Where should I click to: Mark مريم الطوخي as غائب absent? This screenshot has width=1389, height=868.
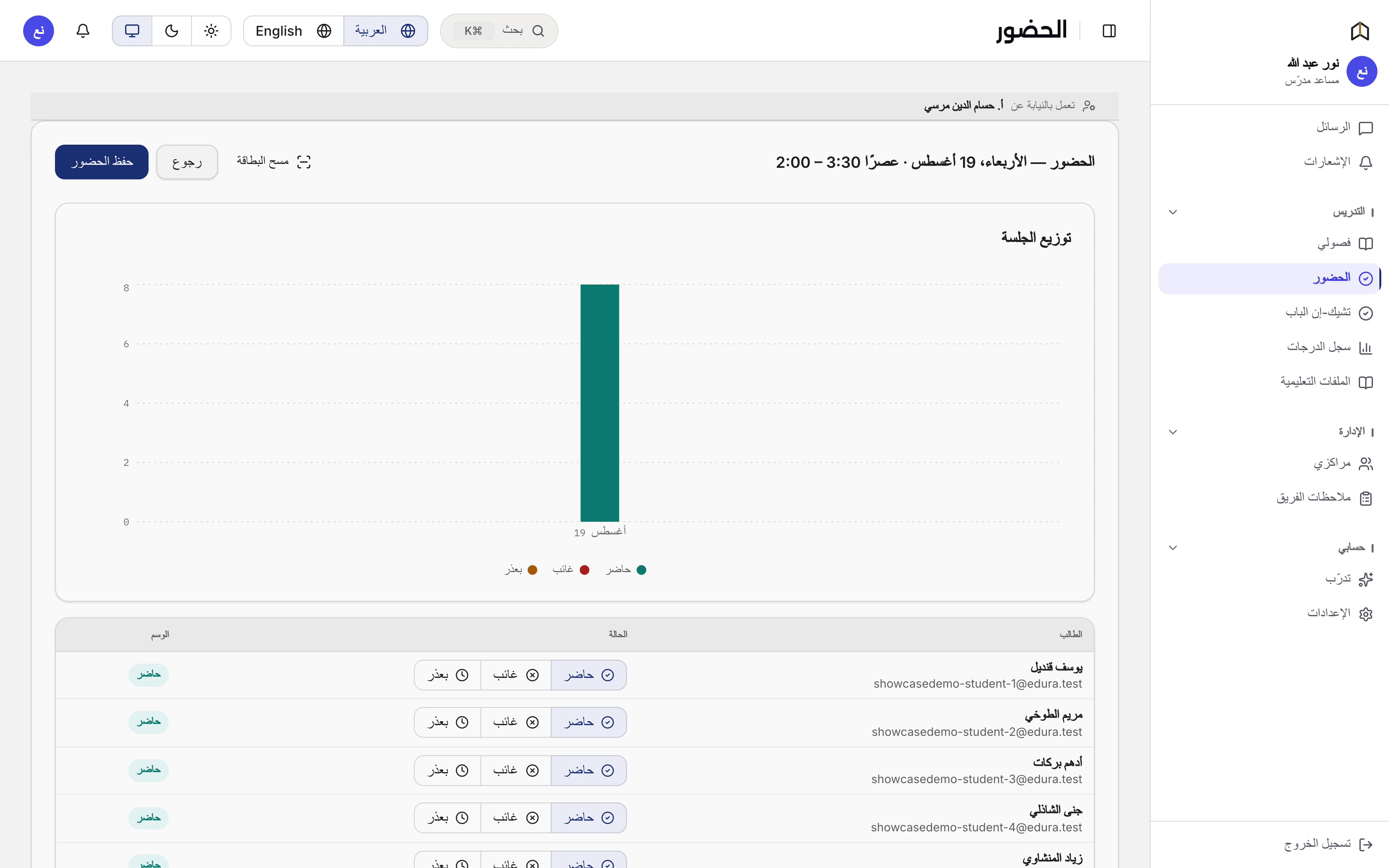pyautogui.click(x=515, y=722)
